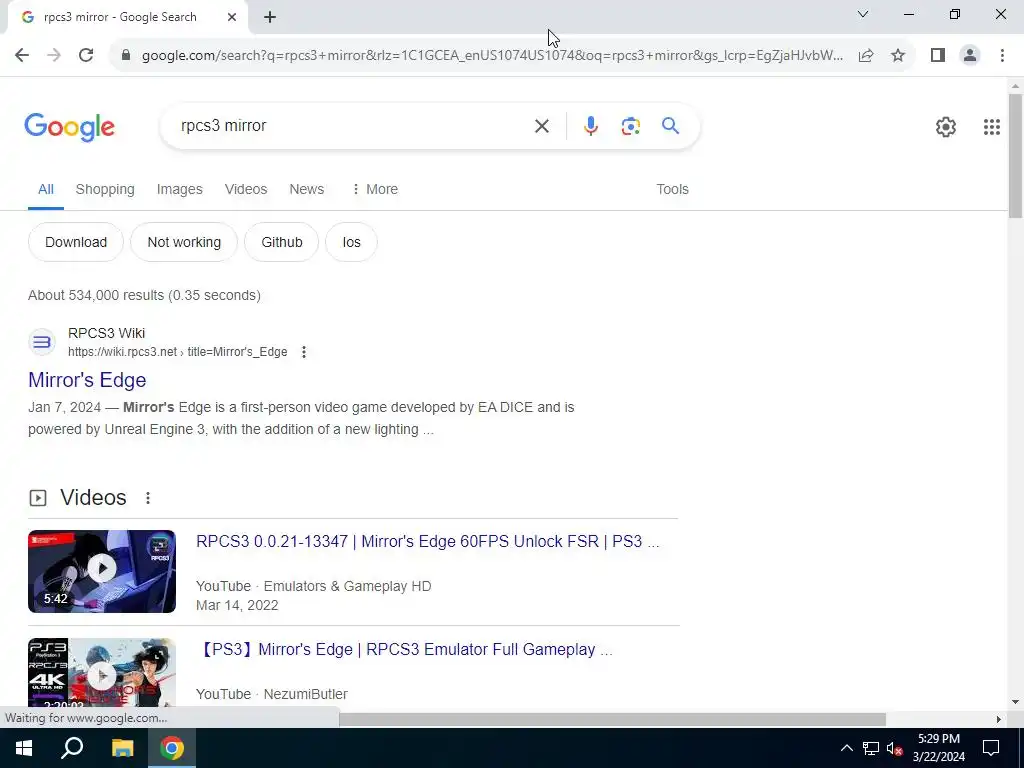Clear the search box text

click(x=541, y=126)
